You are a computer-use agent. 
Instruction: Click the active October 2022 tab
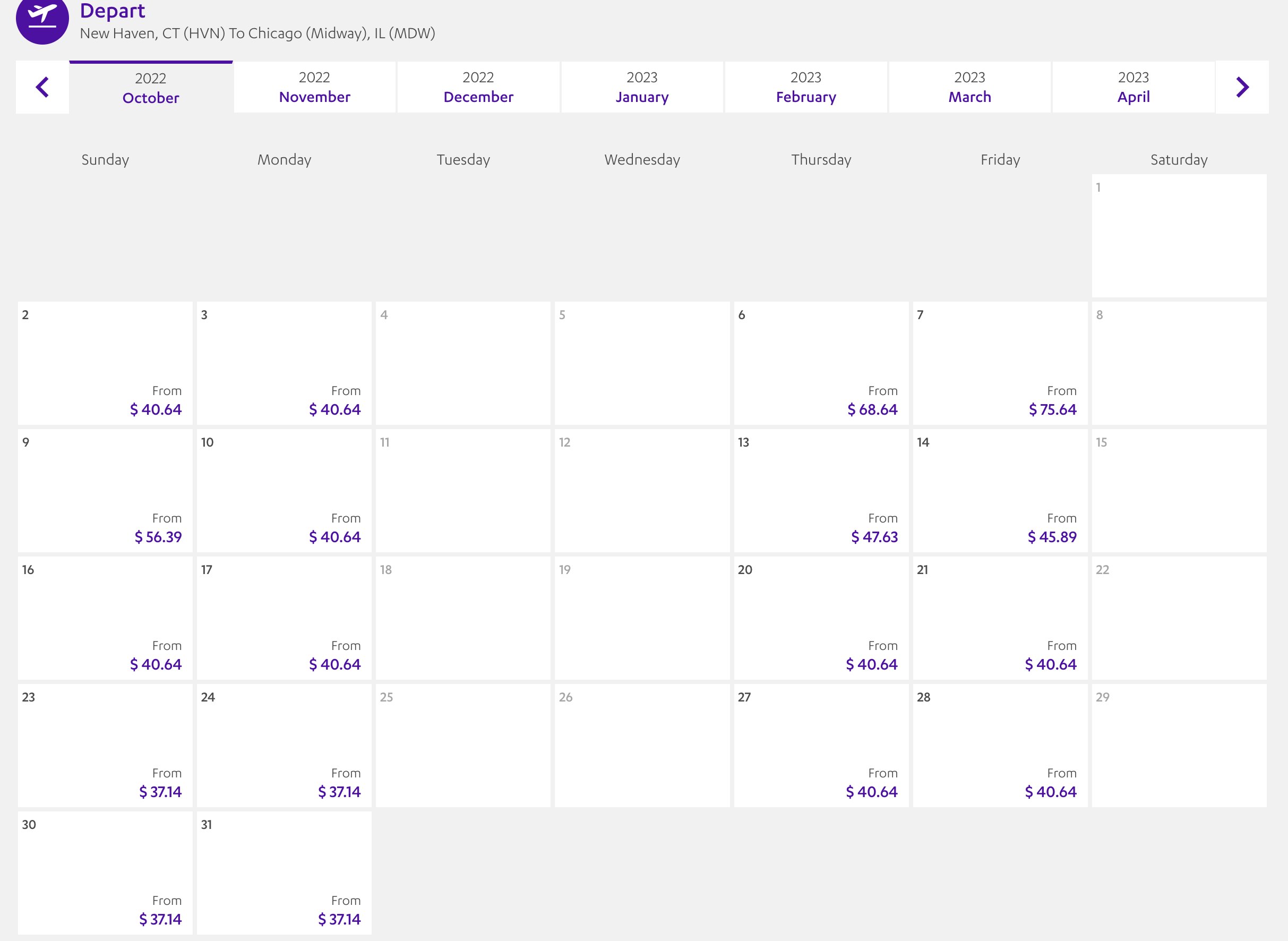point(151,88)
